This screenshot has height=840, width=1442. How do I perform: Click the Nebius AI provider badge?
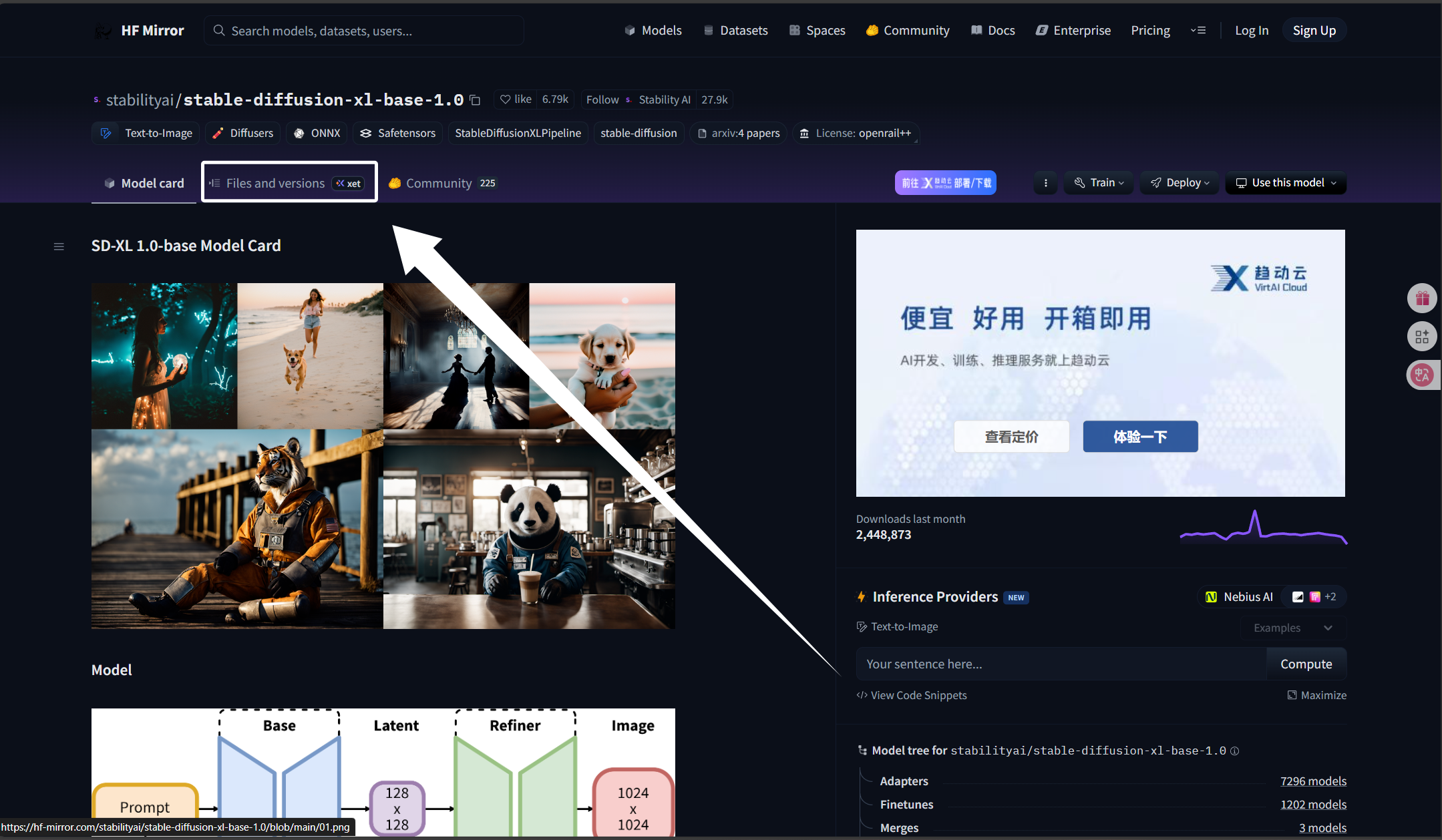(x=1239, y=597)
